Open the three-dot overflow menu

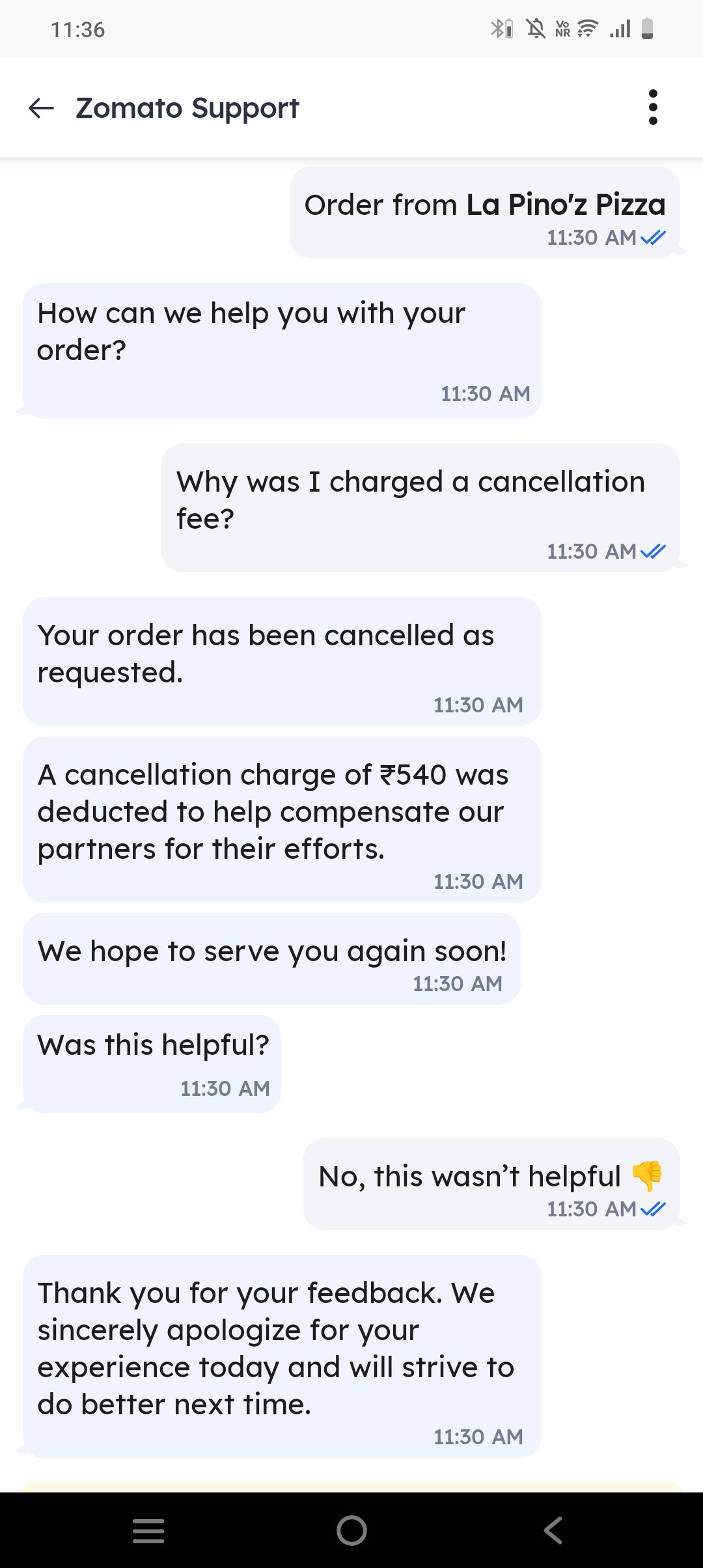pos(653,107)
